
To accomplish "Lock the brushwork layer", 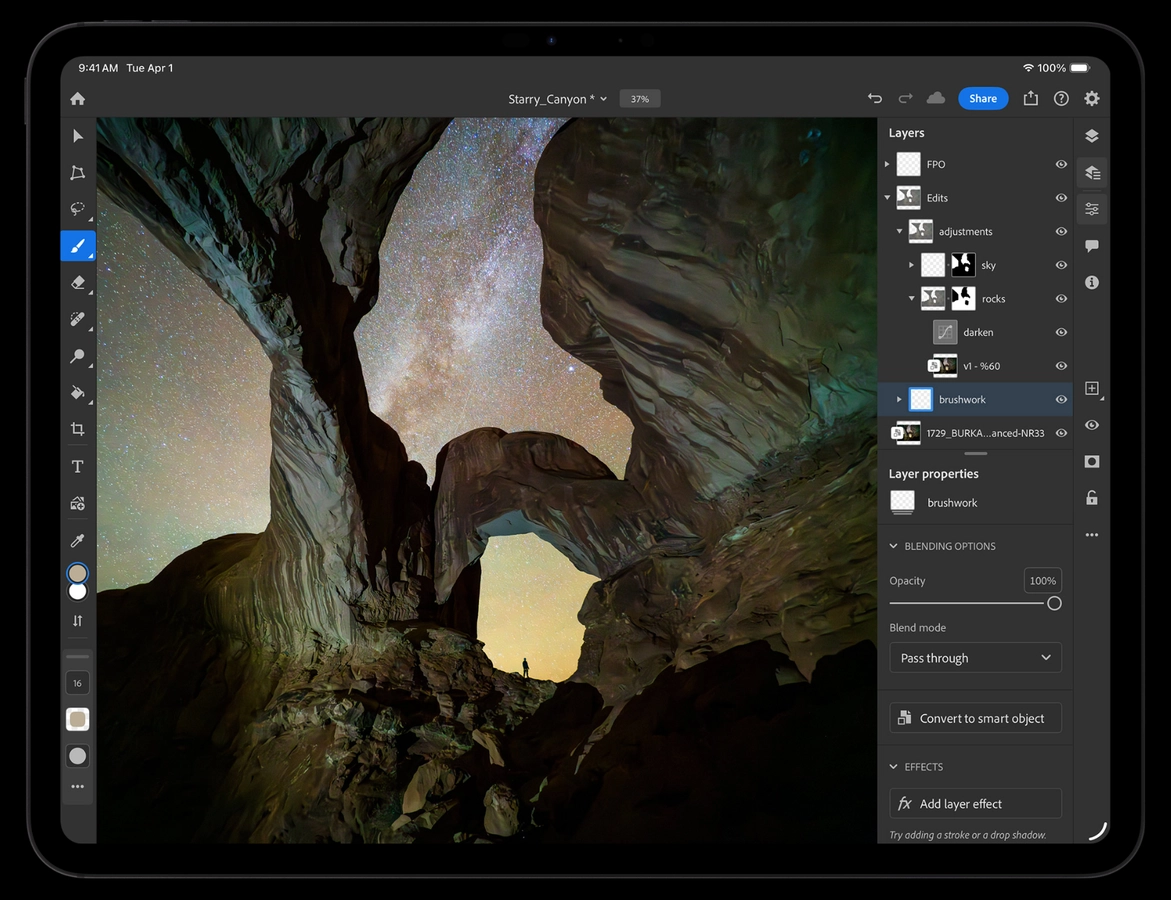I will tap(1091, 497).
